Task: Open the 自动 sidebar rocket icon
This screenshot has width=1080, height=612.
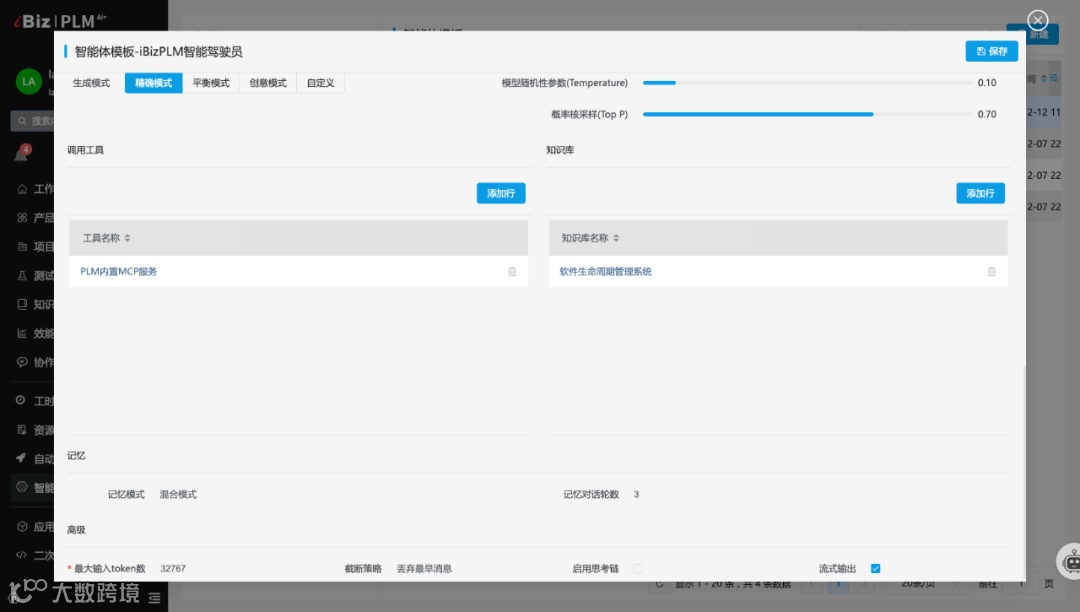Action: point(21,458)
